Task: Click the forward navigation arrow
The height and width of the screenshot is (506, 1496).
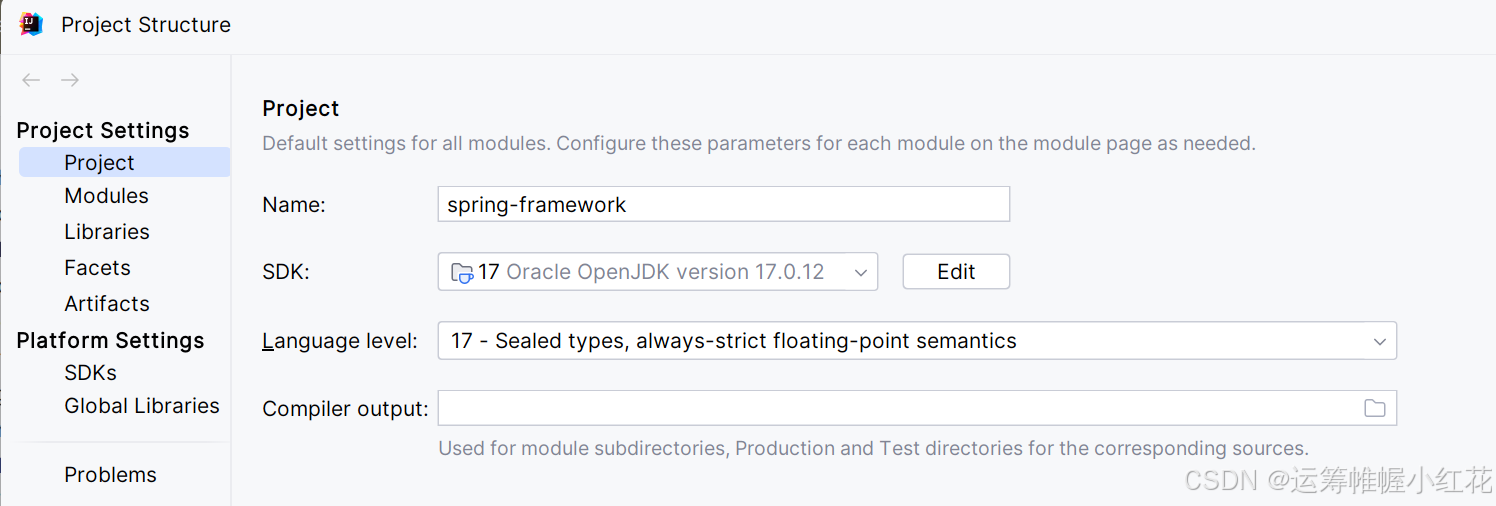Action: 69,80
